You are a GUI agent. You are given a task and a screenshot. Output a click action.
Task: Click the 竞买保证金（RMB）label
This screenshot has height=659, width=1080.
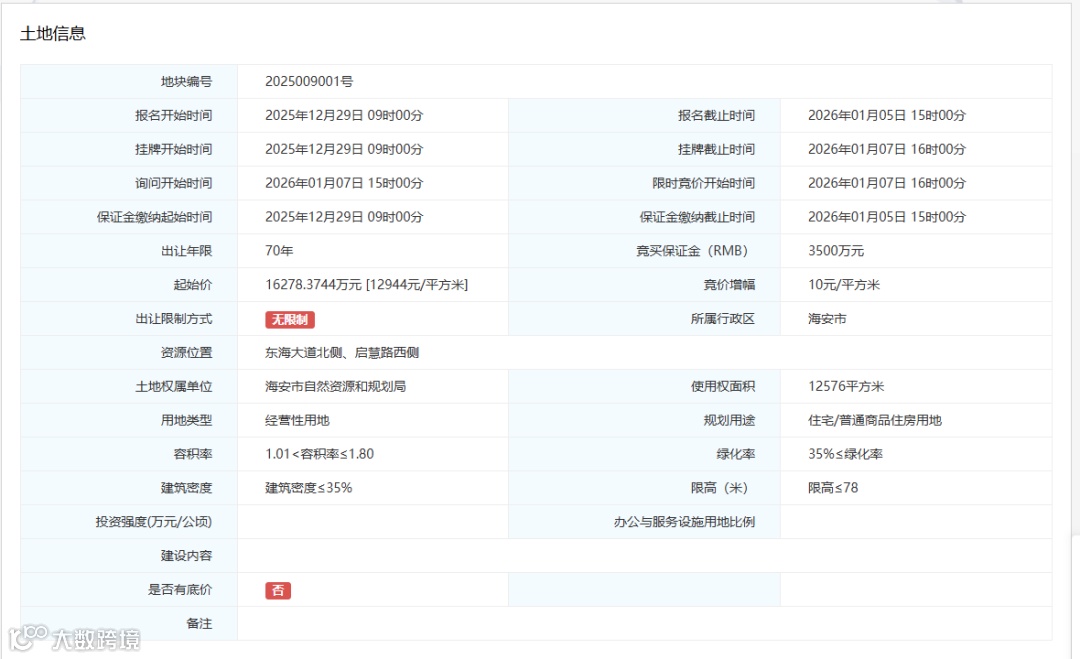(695, 251)
